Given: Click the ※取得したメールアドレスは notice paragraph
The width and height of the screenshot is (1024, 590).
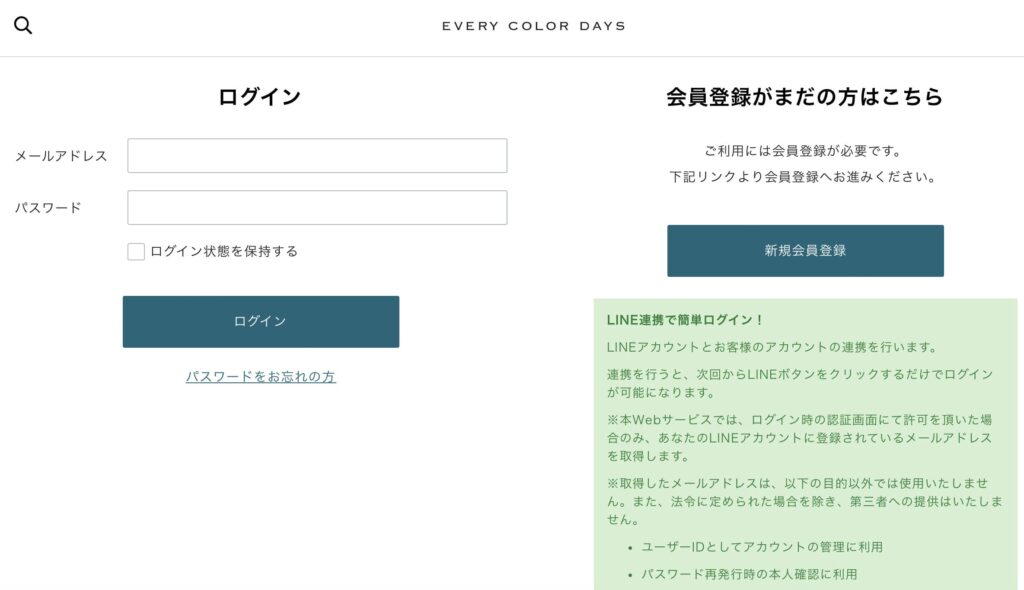Looking at the screenshot, I should click(805, 501).
